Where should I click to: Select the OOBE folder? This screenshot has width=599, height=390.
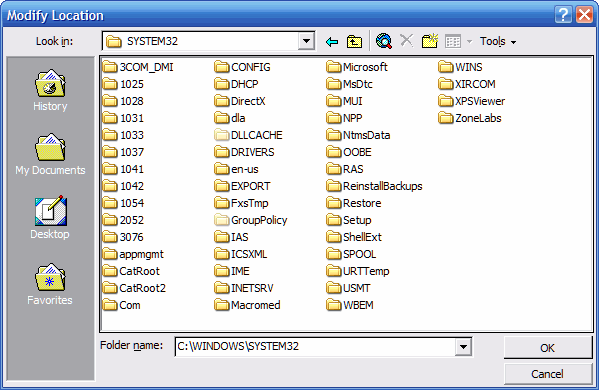tap(349, 152)
